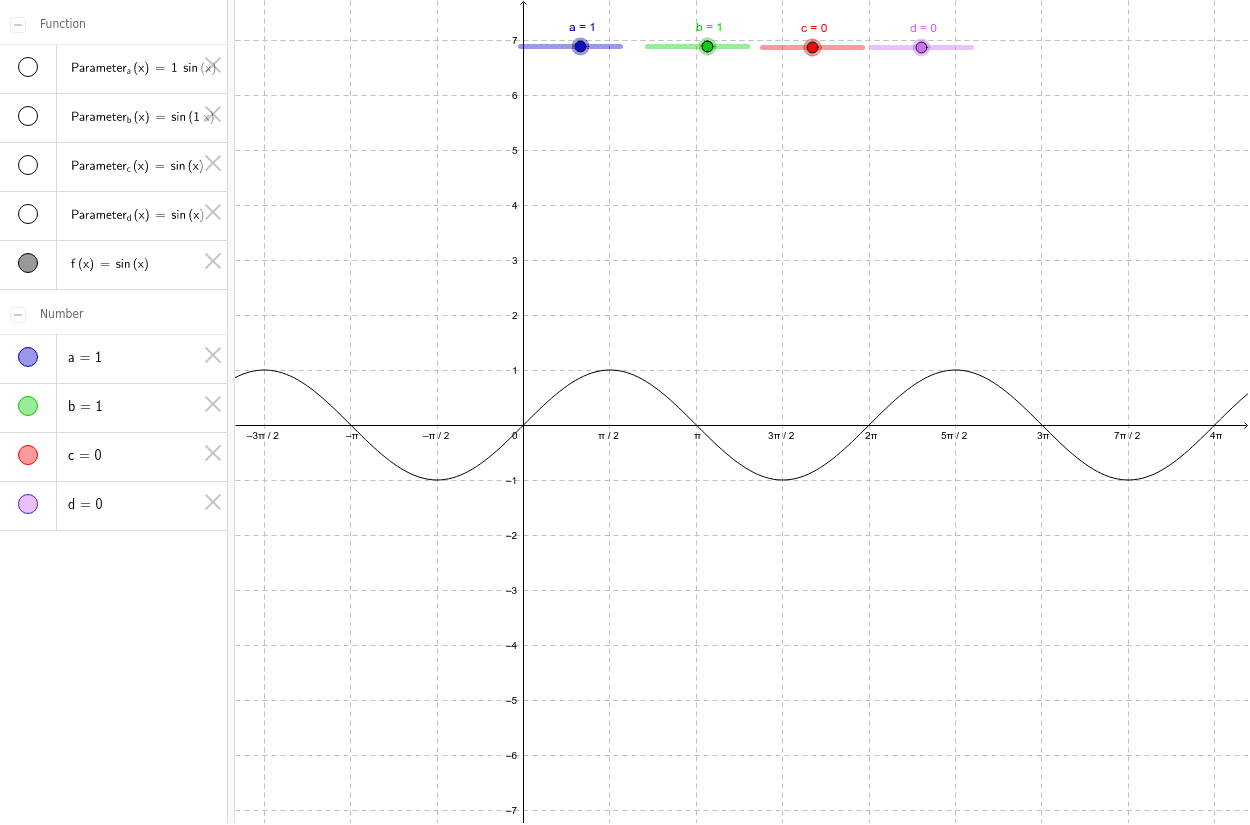The image size is (1250, 825).
Task: Delete the Parameter b function row
Action: click(213, 114)
